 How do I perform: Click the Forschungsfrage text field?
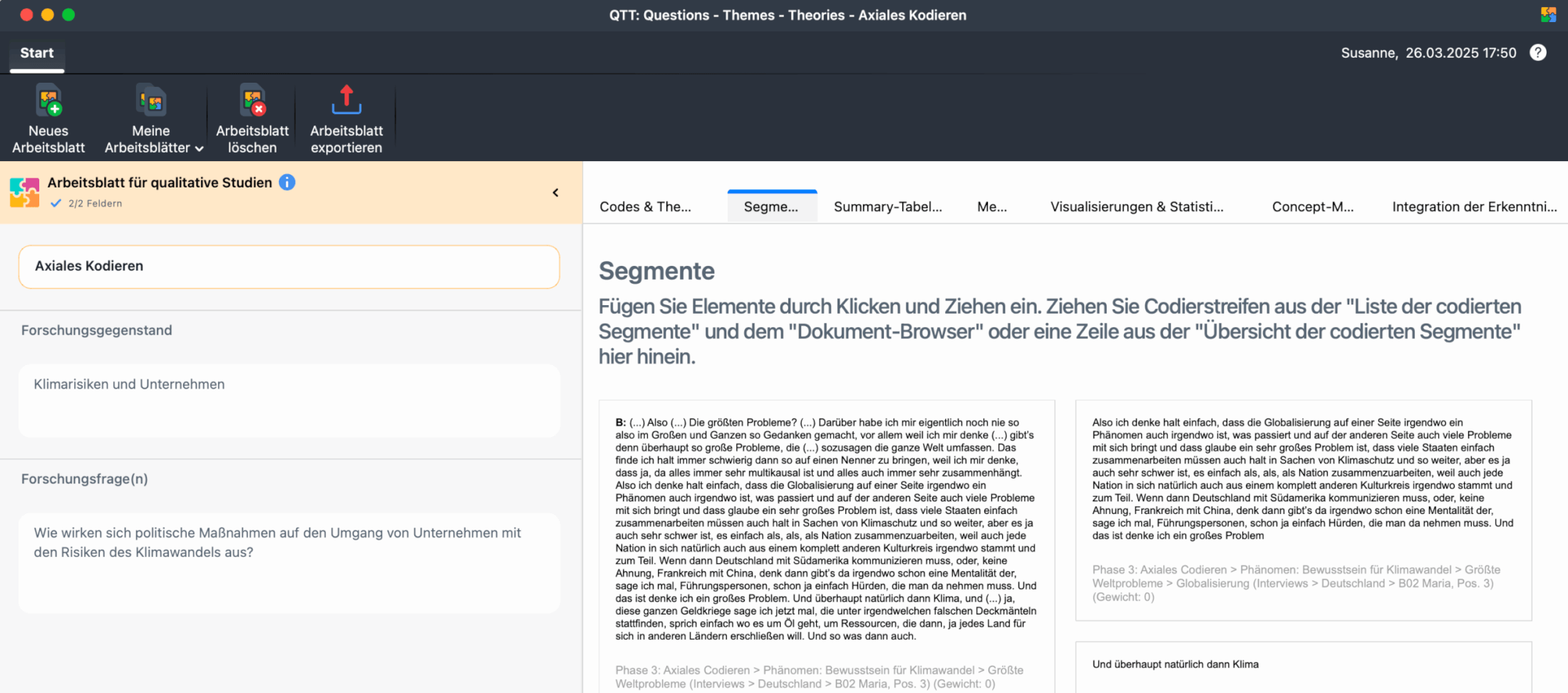tap(289, 562)
